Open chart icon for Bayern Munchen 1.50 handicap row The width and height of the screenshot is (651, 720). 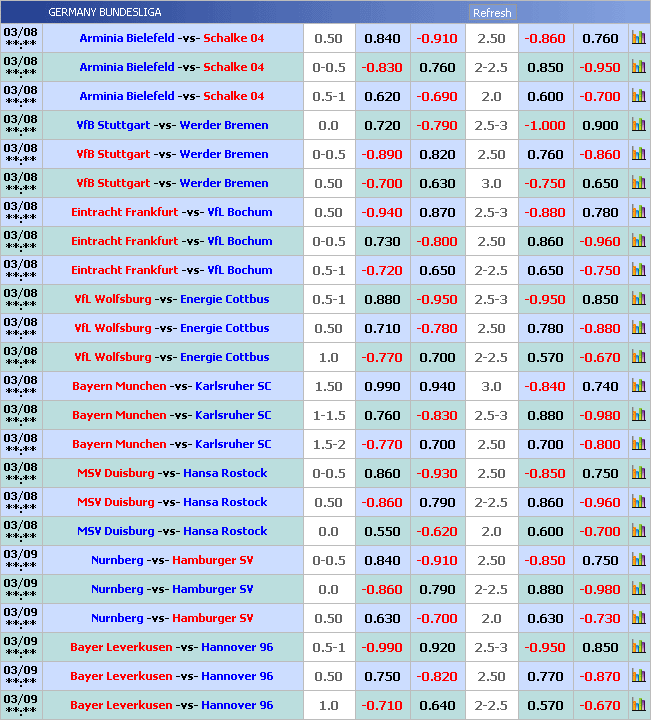[639, 386]
